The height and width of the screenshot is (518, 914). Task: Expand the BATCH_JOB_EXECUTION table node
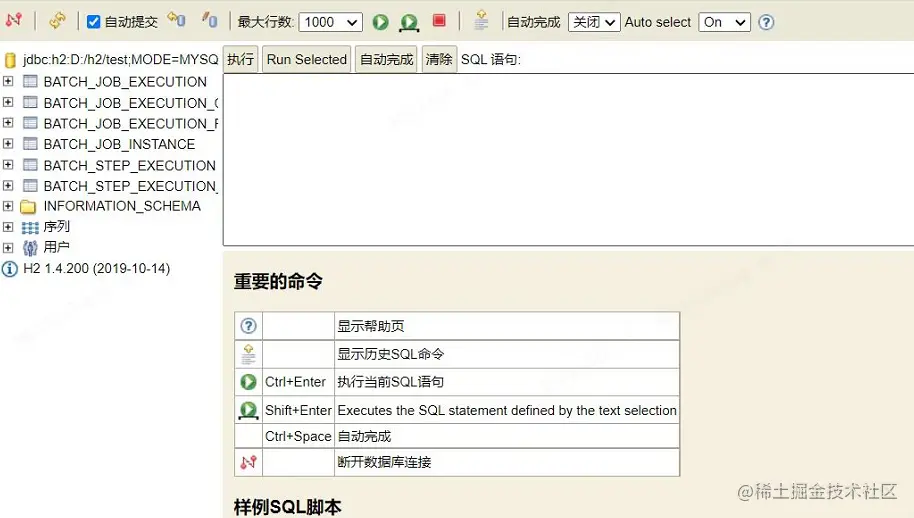[8, 80]
